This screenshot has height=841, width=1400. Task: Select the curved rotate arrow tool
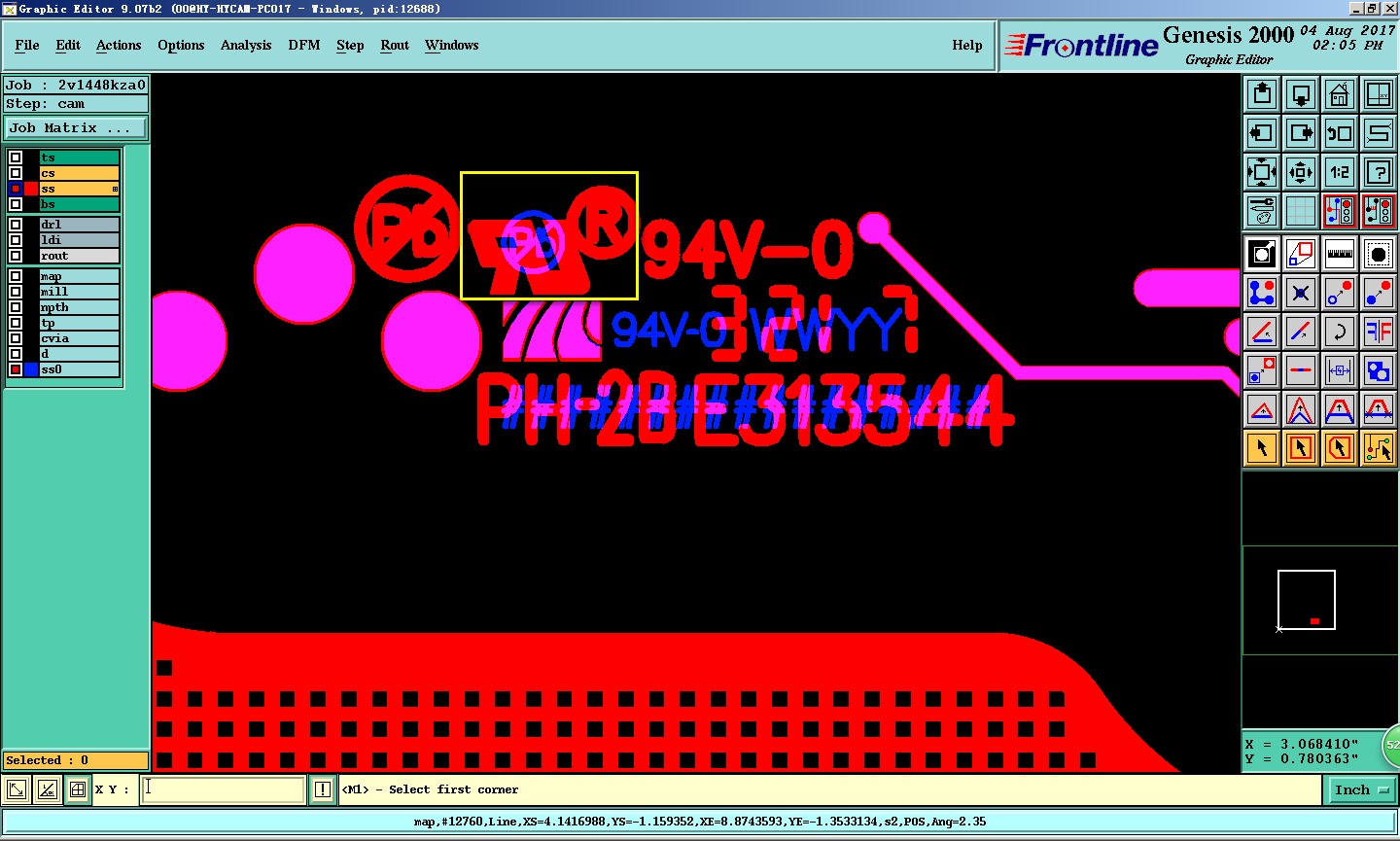(1340, 332)
